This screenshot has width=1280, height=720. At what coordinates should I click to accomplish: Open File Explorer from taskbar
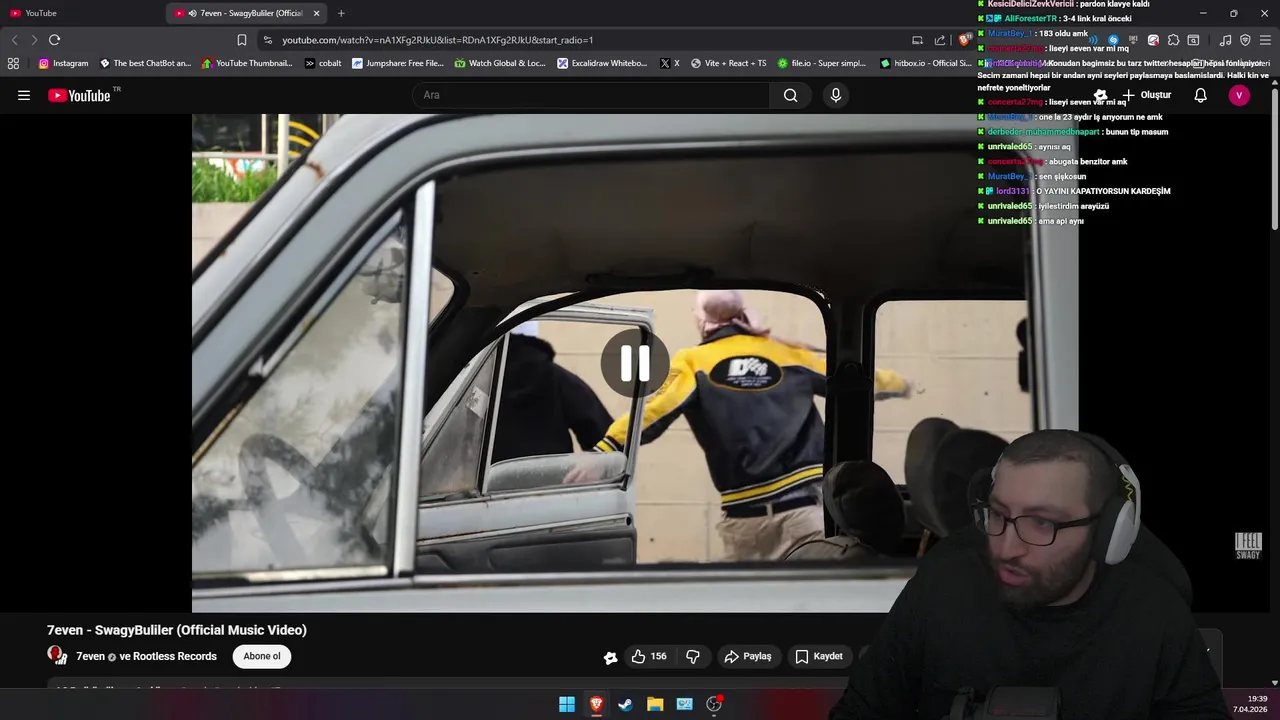click(655, 704)
